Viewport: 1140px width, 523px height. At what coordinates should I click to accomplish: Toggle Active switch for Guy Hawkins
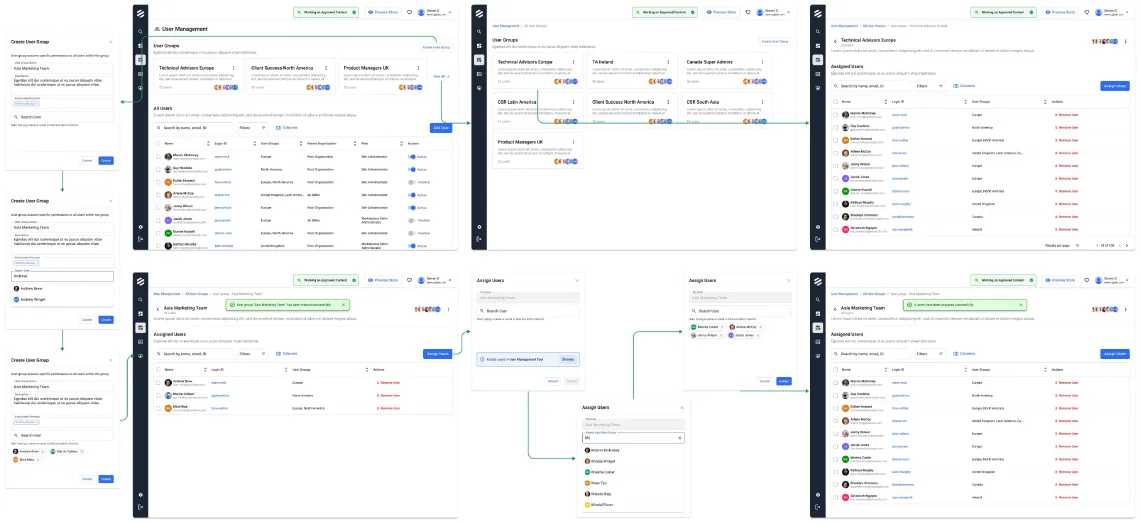[x=412, y=169]
